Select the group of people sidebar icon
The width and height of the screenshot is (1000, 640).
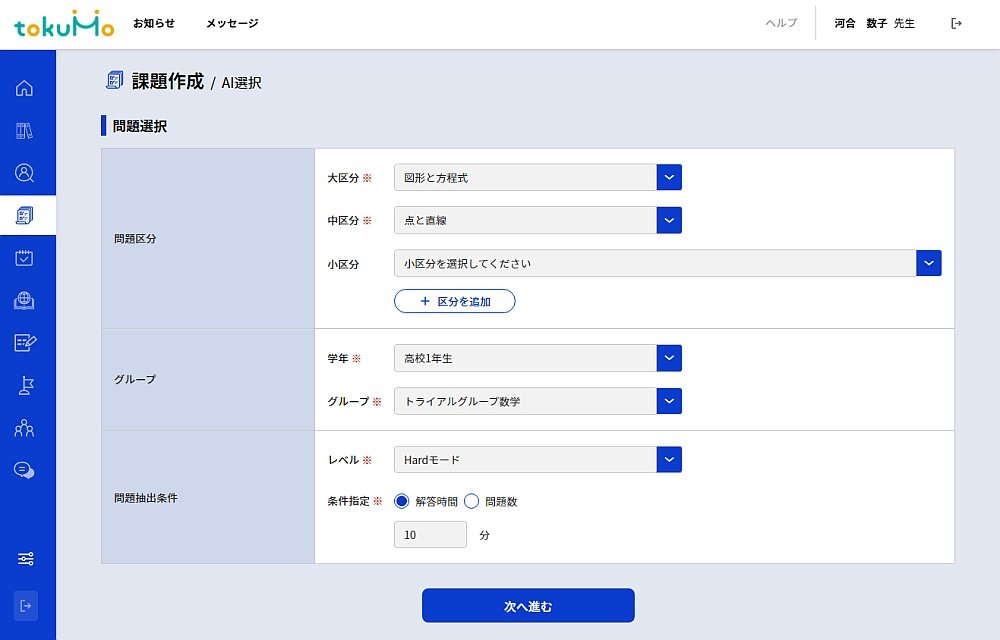click(26, 427)
